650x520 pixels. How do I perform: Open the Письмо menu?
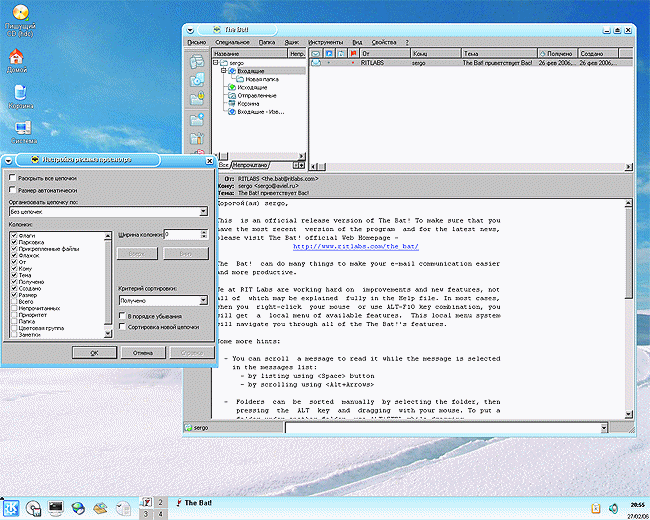tap(196, 42)
